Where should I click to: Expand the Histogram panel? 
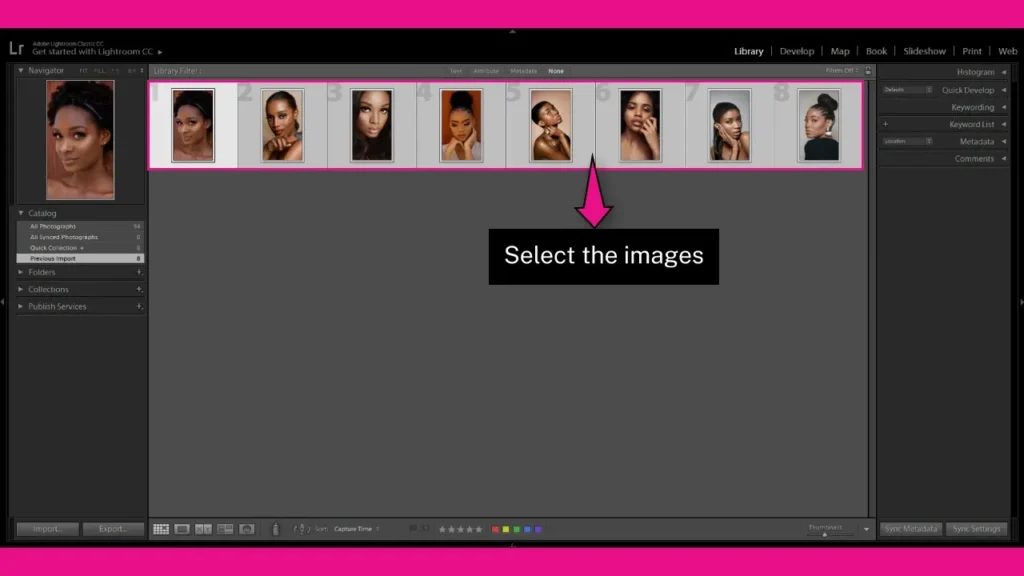(x=1004, y=72)
